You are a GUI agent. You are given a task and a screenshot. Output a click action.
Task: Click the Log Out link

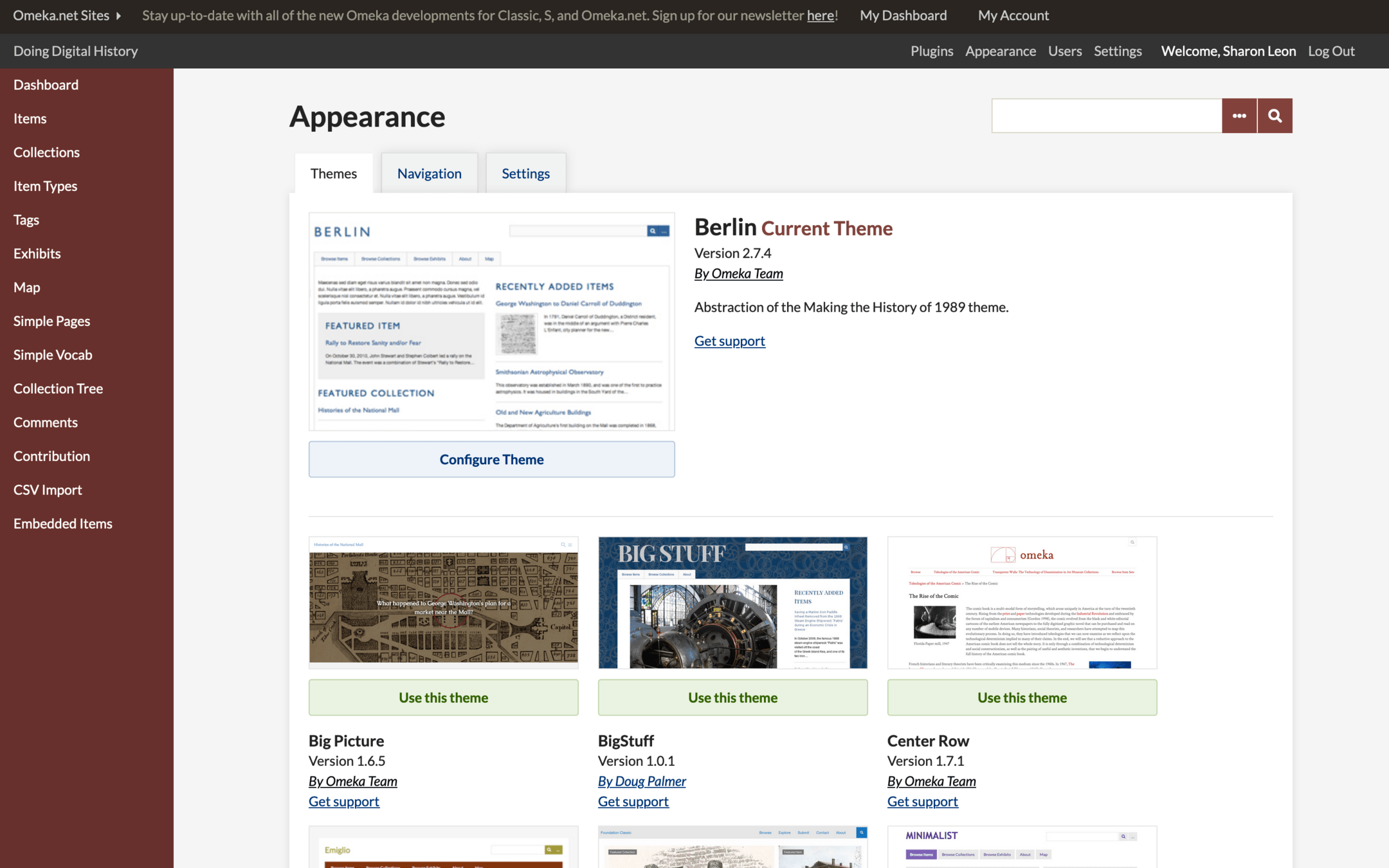(1331, 51)
